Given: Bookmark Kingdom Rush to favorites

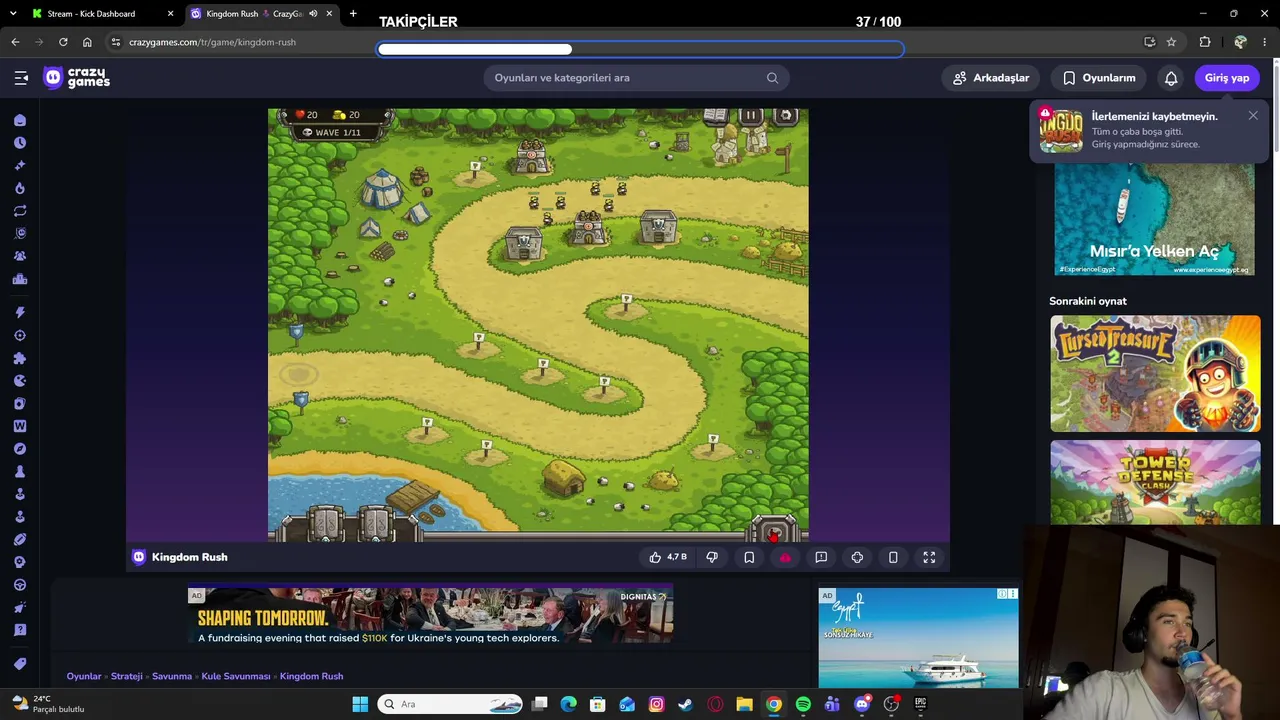Looking at the screenshot, I should click(749, 557).
